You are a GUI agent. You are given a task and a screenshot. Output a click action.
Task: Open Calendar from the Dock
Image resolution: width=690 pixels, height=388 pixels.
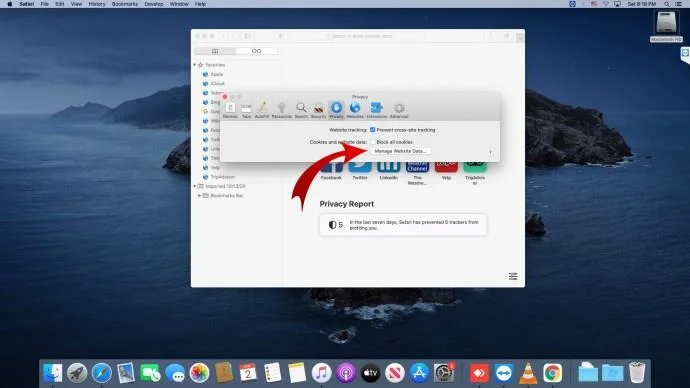tap(248, 373)
